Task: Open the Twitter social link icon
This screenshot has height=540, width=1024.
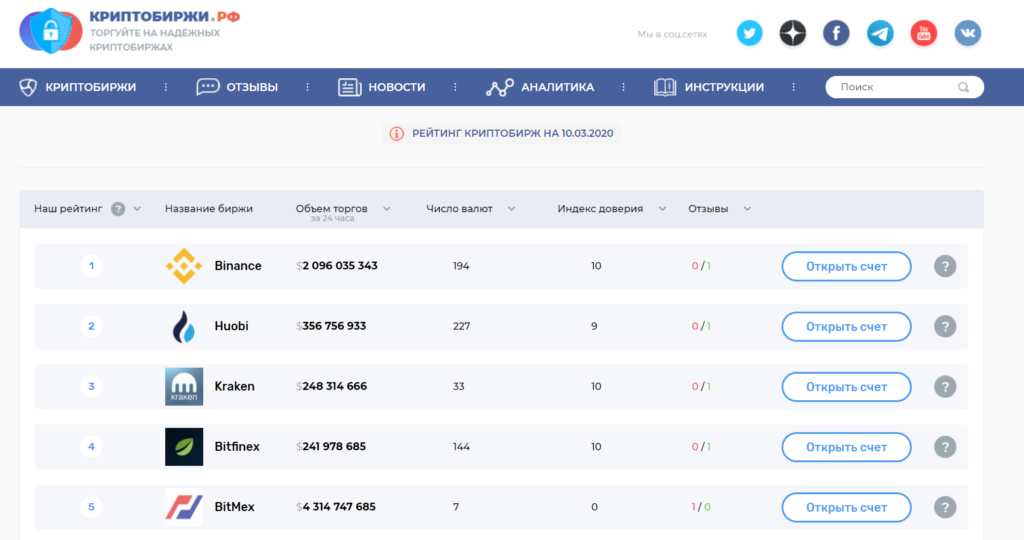Action: 749,33
